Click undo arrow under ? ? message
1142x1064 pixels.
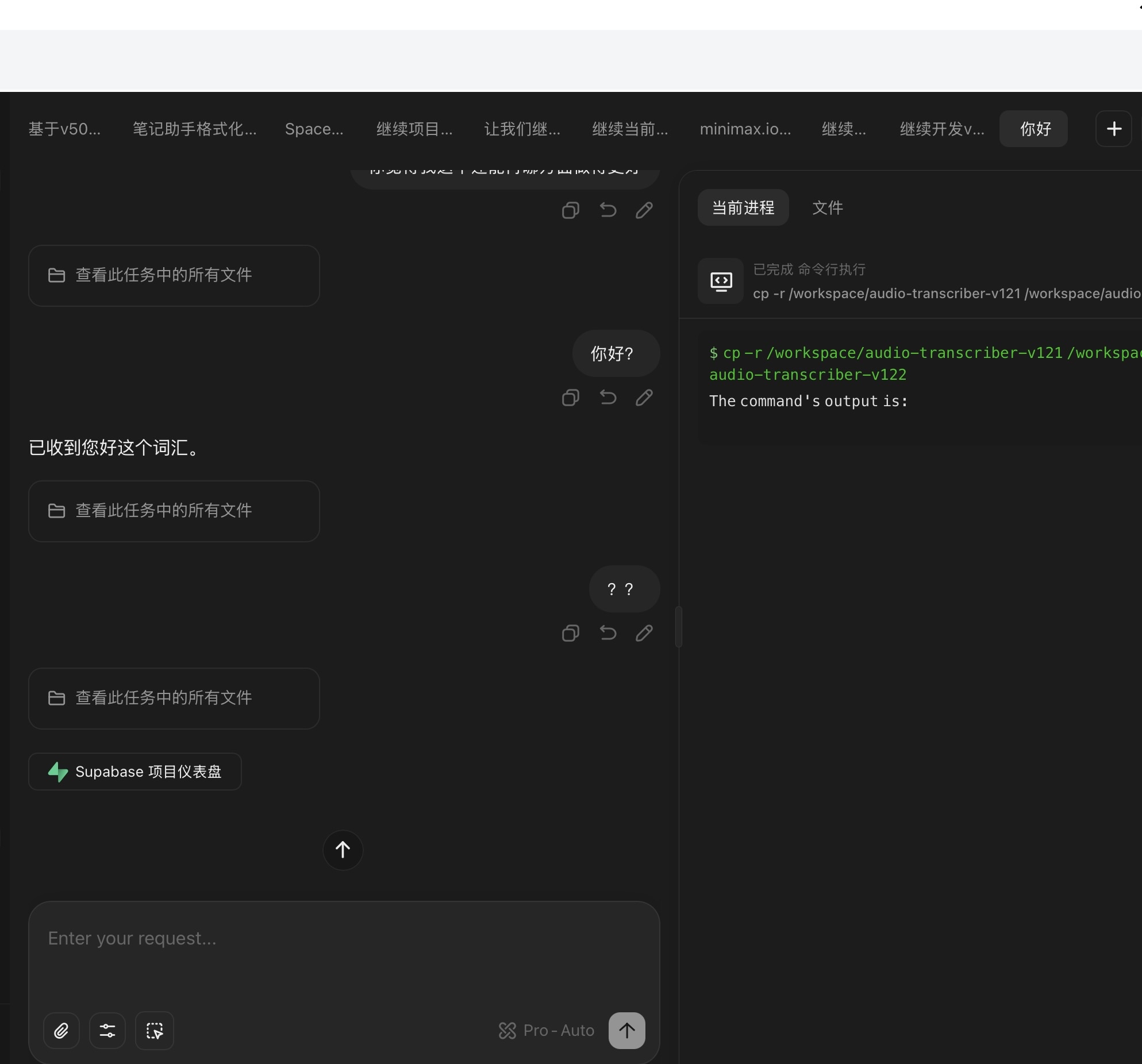(x=607, y=633)
